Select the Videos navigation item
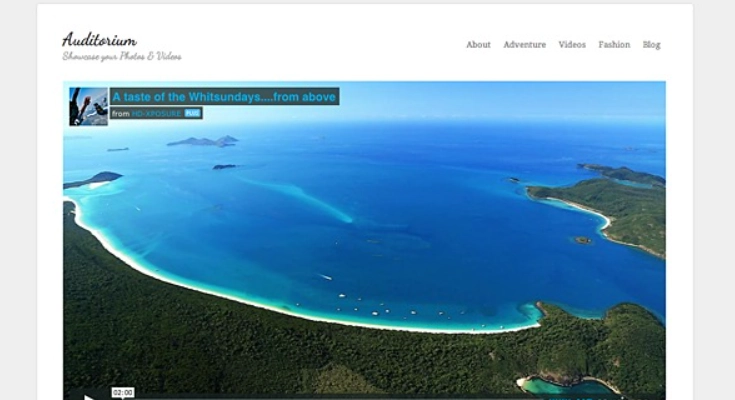 pos(572,45)
